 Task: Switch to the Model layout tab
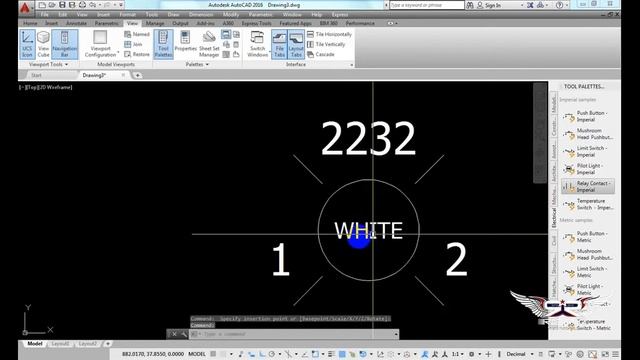(35, 344)
